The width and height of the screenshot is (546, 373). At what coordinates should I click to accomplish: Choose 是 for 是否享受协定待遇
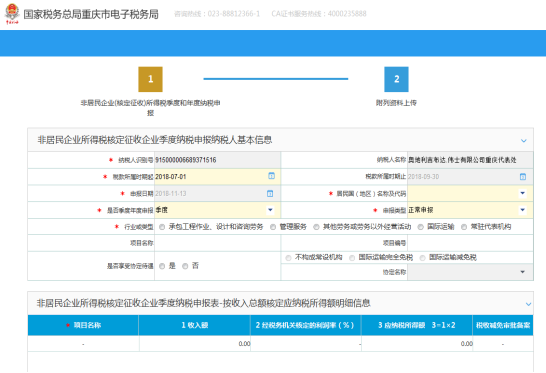(x=162, y=266)
